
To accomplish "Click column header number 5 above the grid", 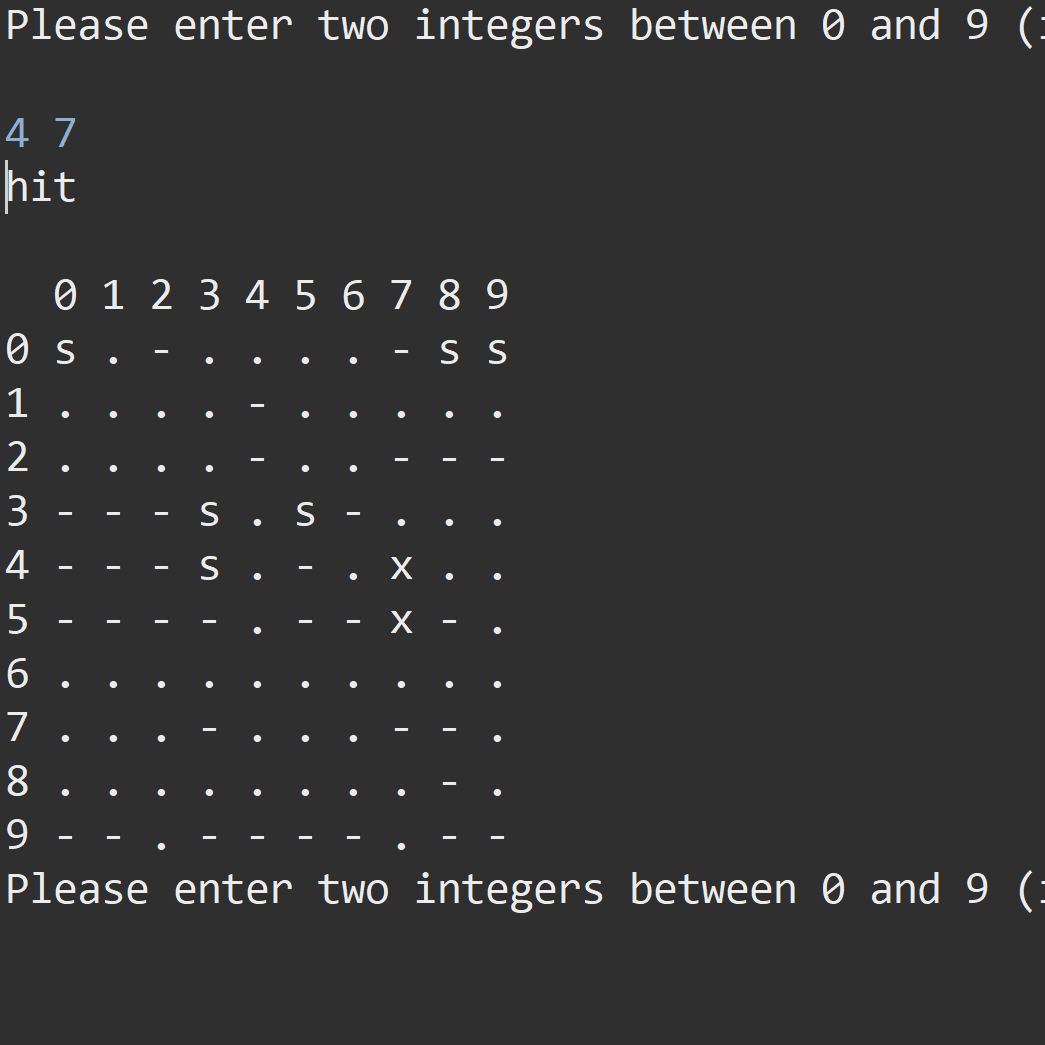I will click(x=305, y=295).
